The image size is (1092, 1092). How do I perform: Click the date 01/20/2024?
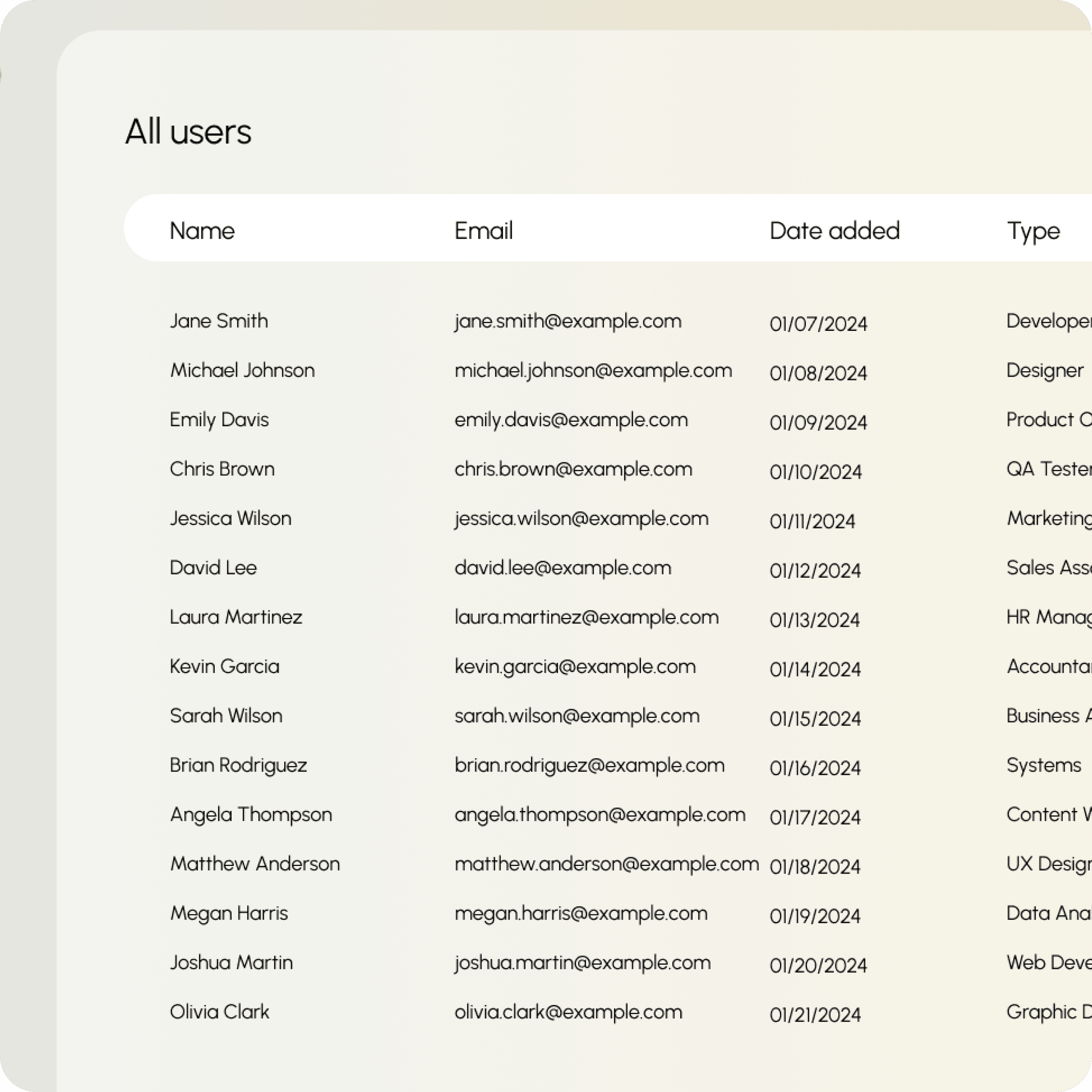pos(818,965)
